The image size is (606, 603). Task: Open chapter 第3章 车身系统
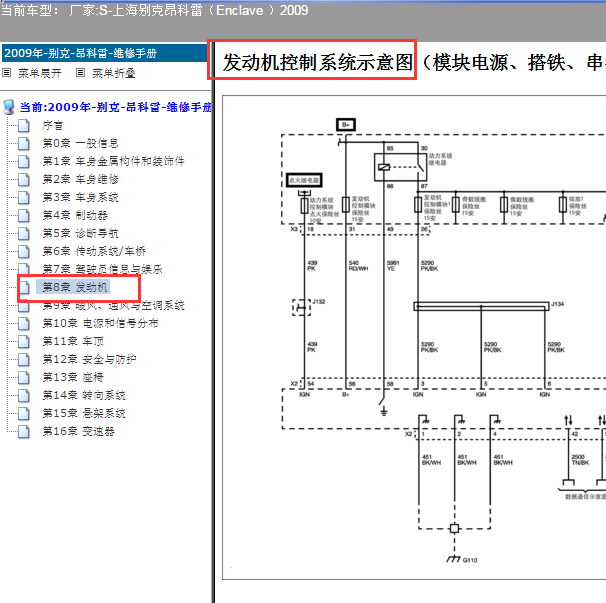(x=80, y=198)
